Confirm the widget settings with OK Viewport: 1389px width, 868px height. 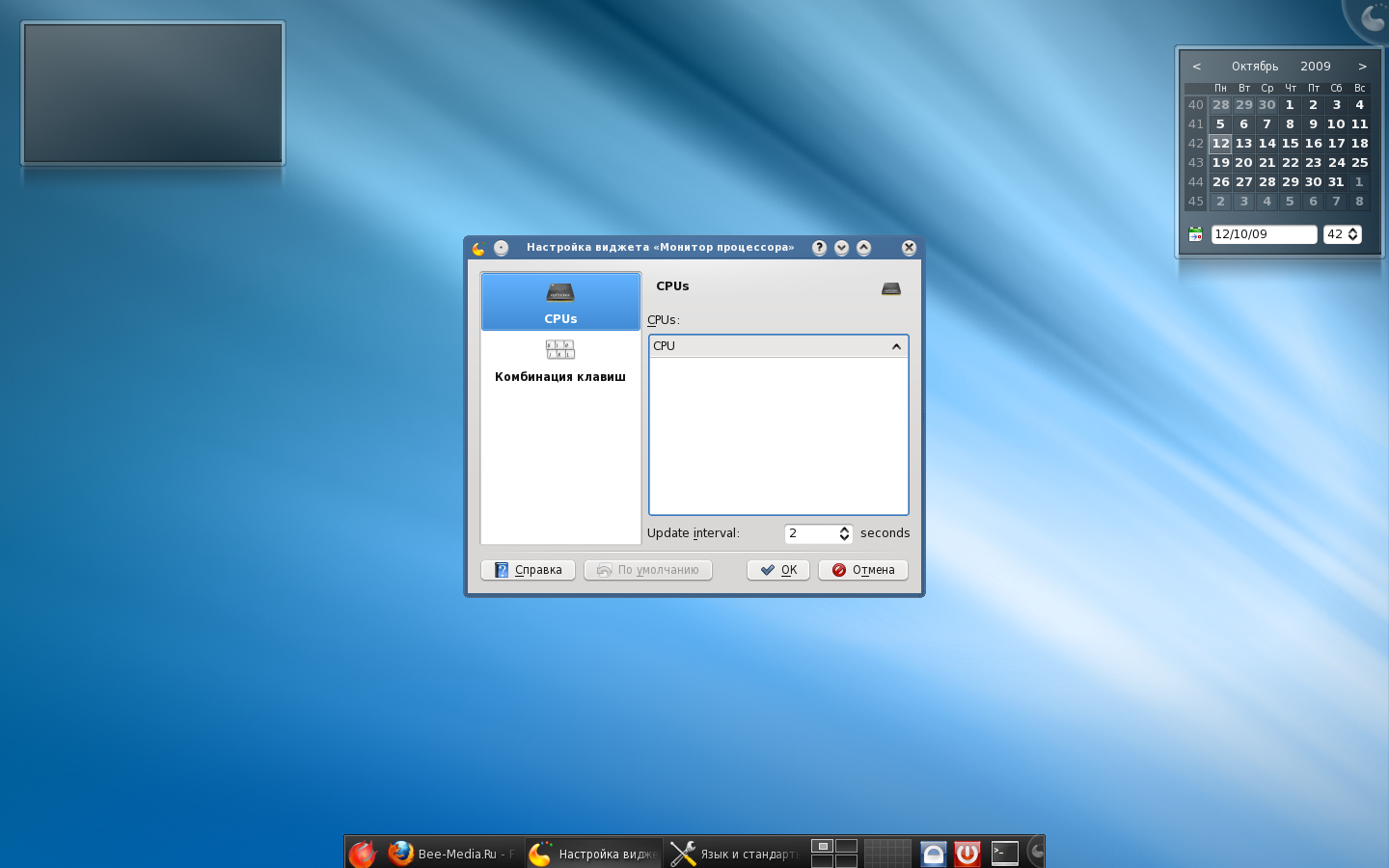pyautogui.click(x=778, y=570)
